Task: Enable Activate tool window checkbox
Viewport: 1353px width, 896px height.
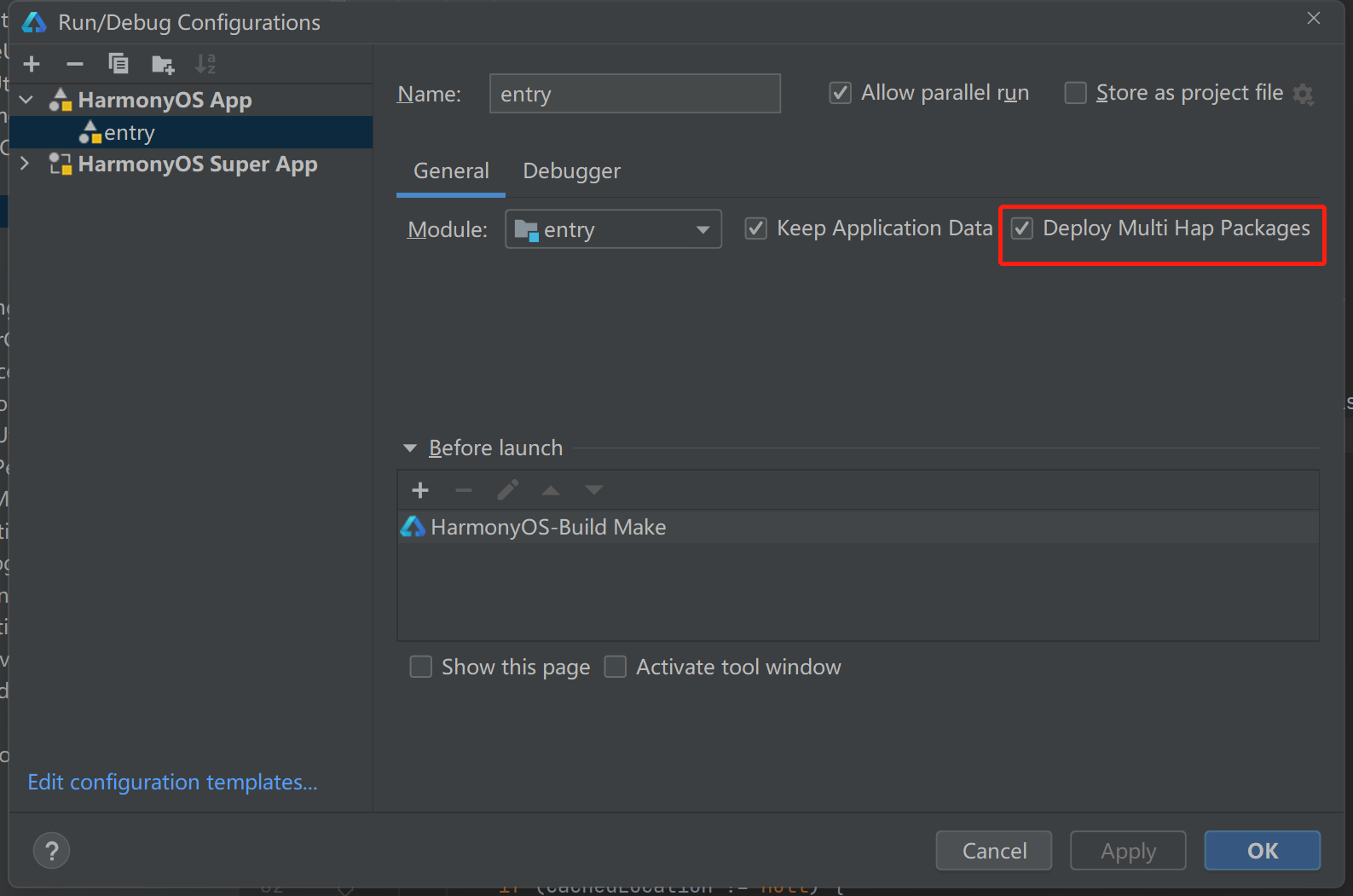Action: 616,667
